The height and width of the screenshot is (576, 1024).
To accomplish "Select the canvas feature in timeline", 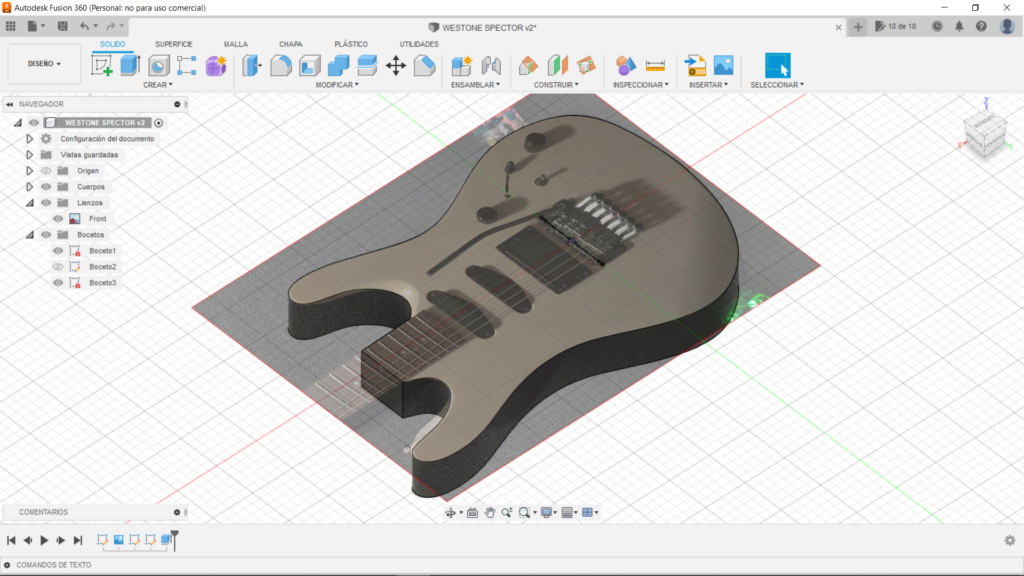I will point(119,540).
